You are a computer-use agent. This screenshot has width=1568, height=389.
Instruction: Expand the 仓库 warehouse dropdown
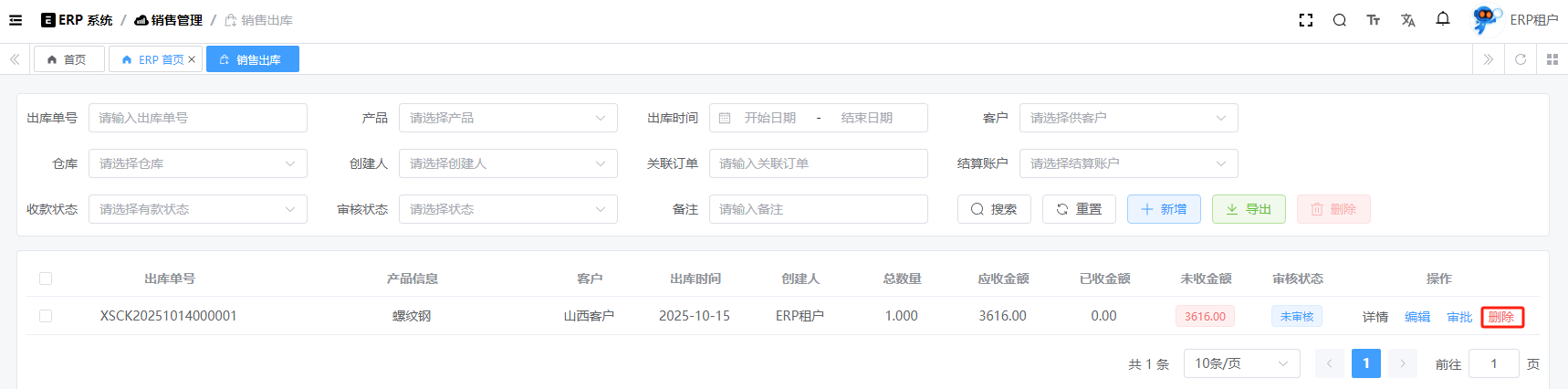click(x=197, y=163)
